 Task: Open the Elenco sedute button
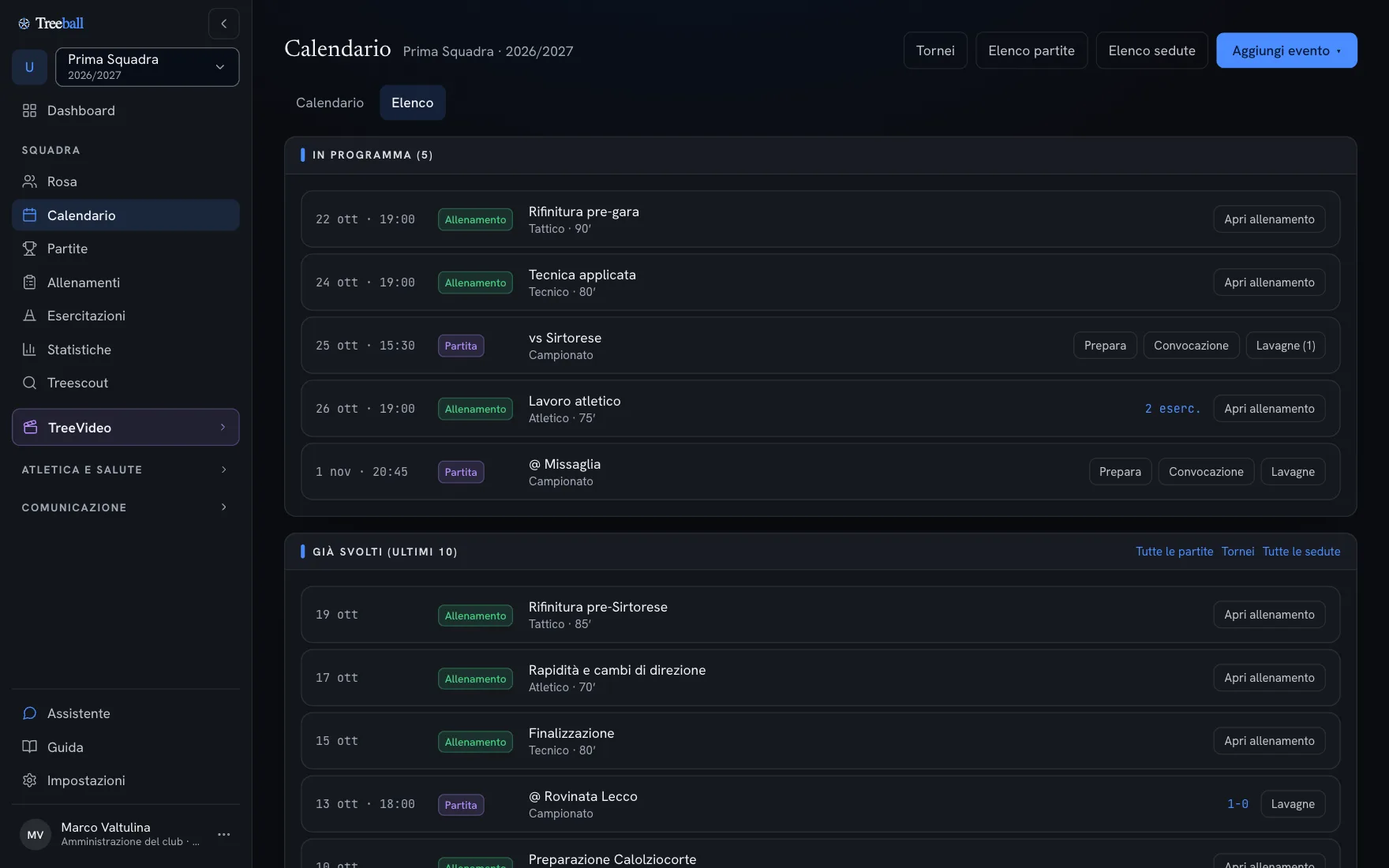(x=1151, y=51)
